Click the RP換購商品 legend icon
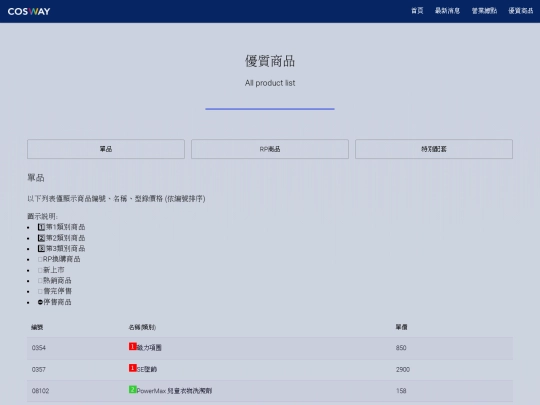This screenshot has height=405, width=540. 40,259
